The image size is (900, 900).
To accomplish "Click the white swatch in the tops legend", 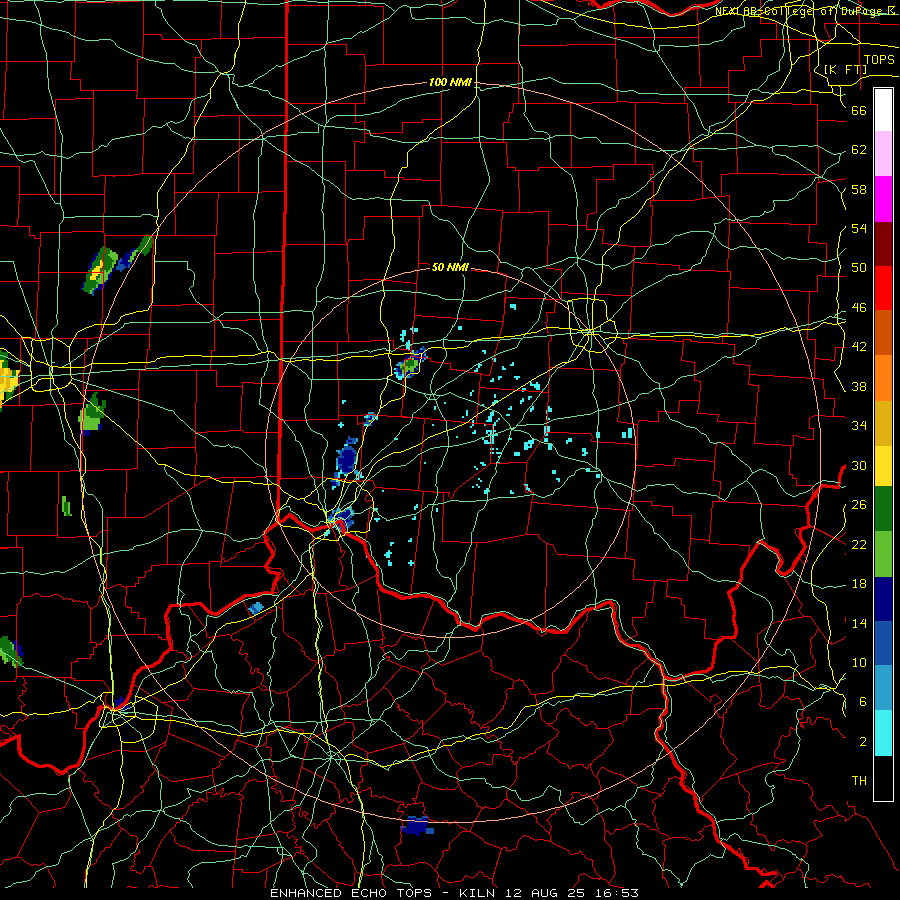I will 883,110.
